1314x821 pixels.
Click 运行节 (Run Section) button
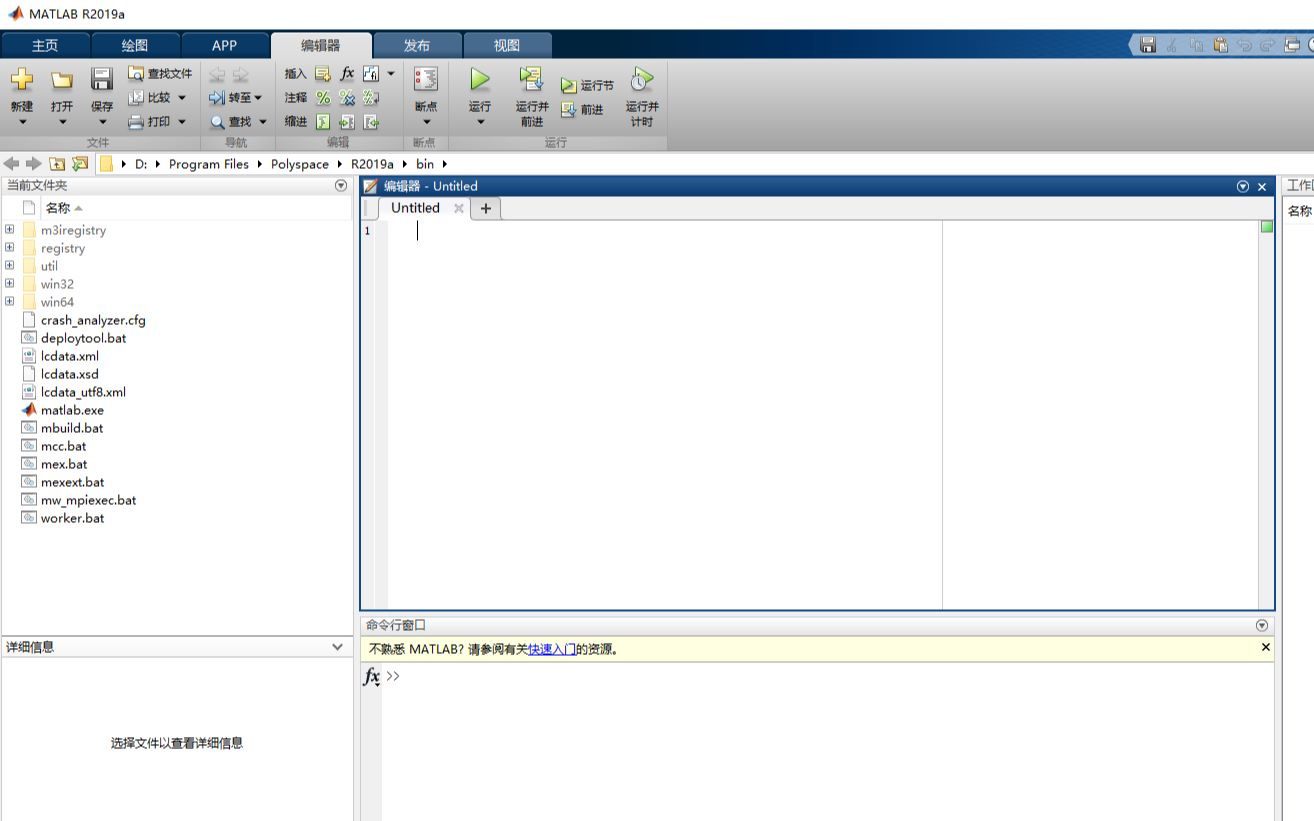pos(588,85)
